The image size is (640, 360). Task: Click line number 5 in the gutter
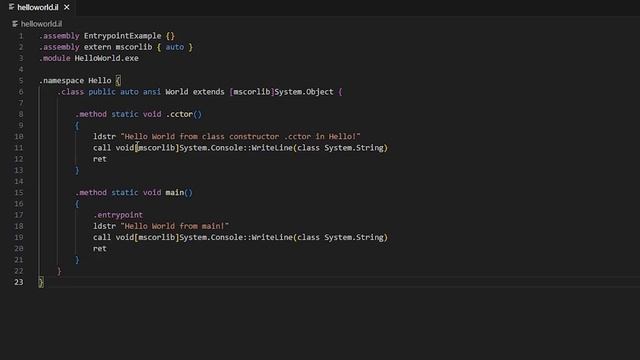pyautogui.click(x=21, y=81)
